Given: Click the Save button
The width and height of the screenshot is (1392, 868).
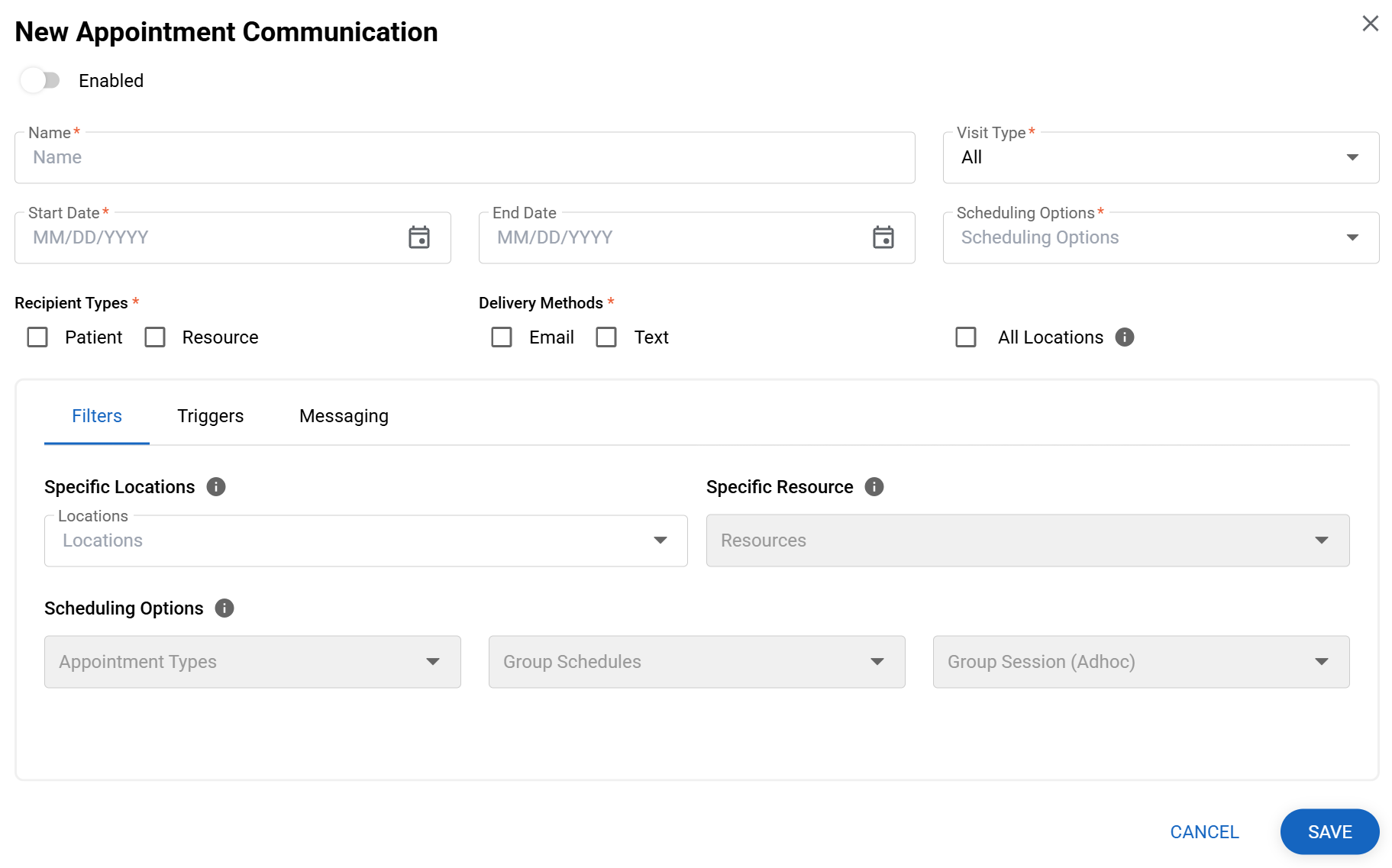Looking at the screenshot, I should [1329, 831].
